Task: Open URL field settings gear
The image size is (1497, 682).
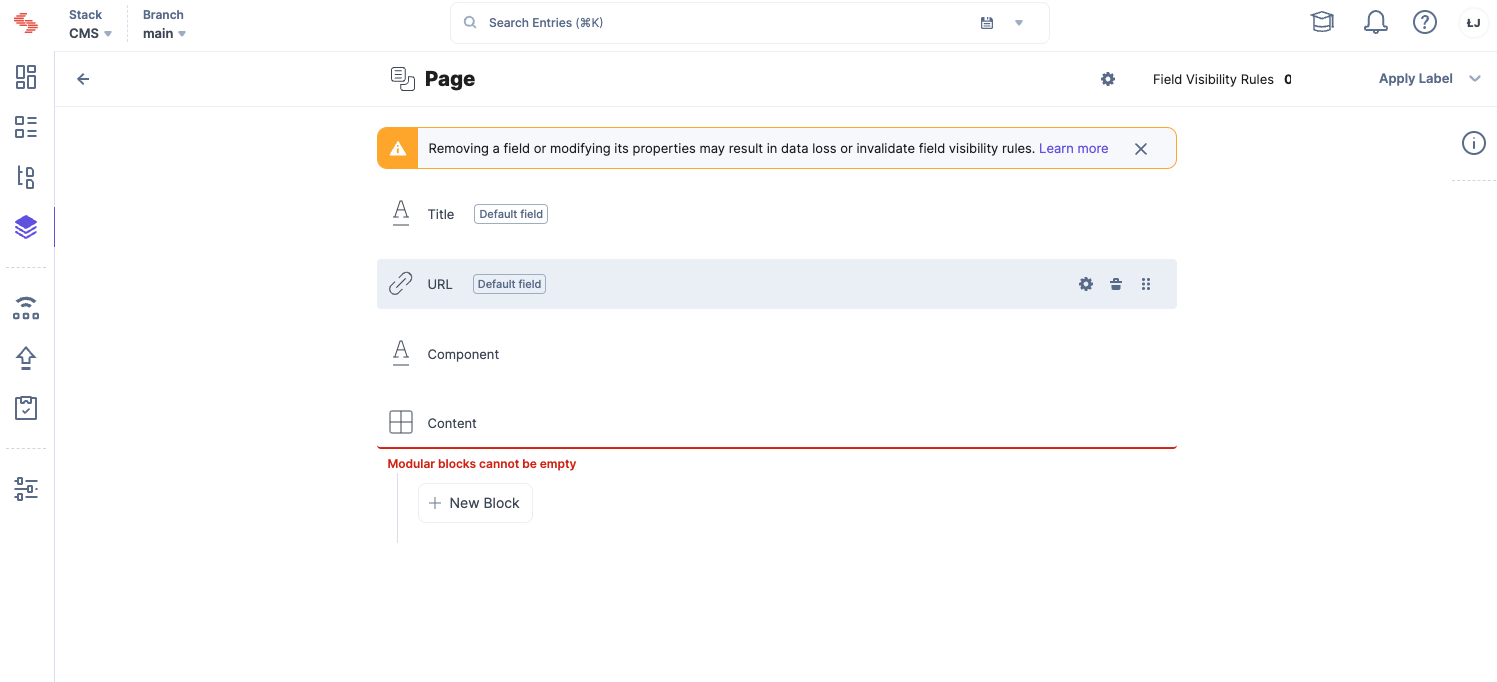Action: 1086,284
